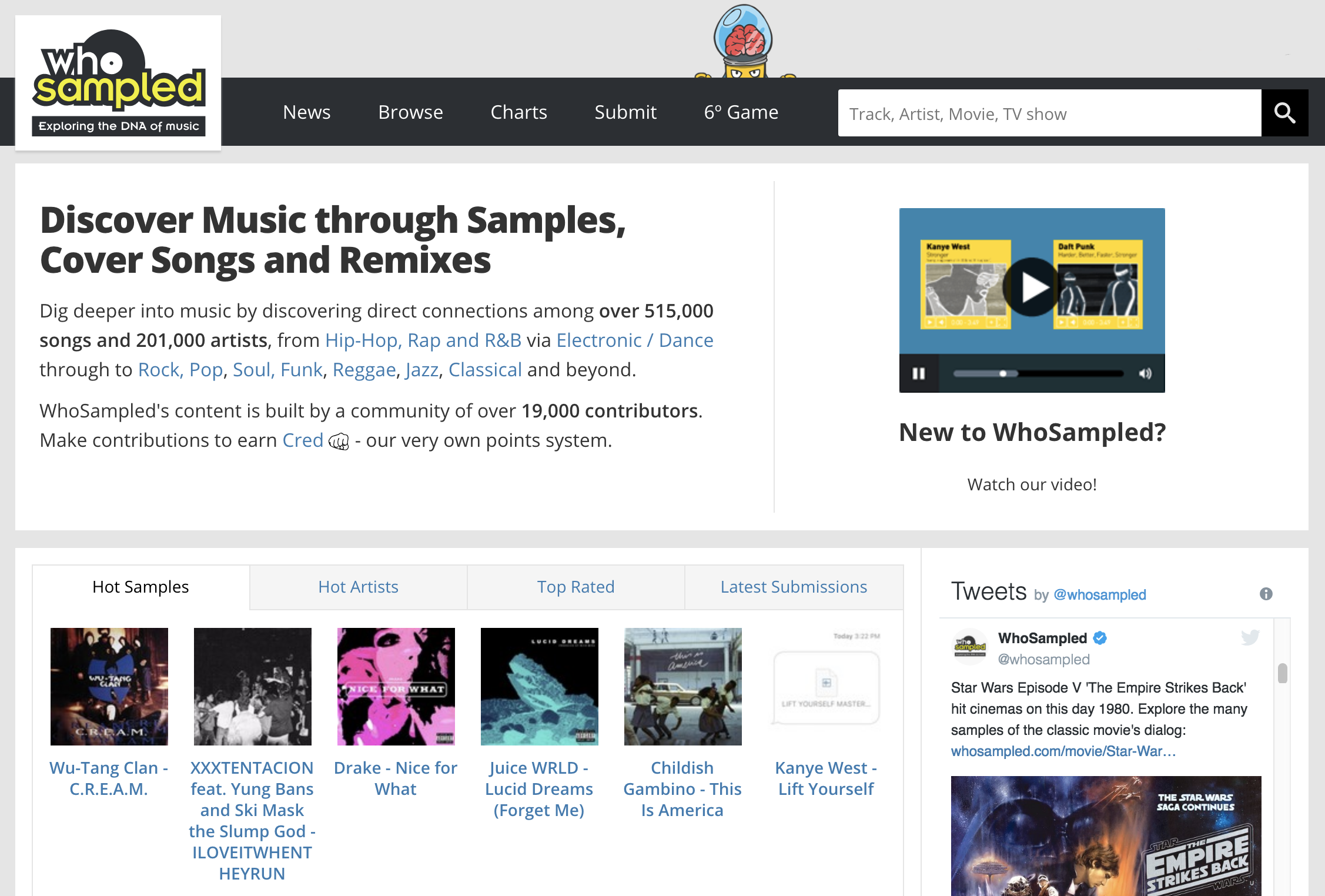Image resolution: width=1325 pixels, height=896 pixels.
Task: Click the Twitter bird icon in tweet
Action: coord(1250,637)
